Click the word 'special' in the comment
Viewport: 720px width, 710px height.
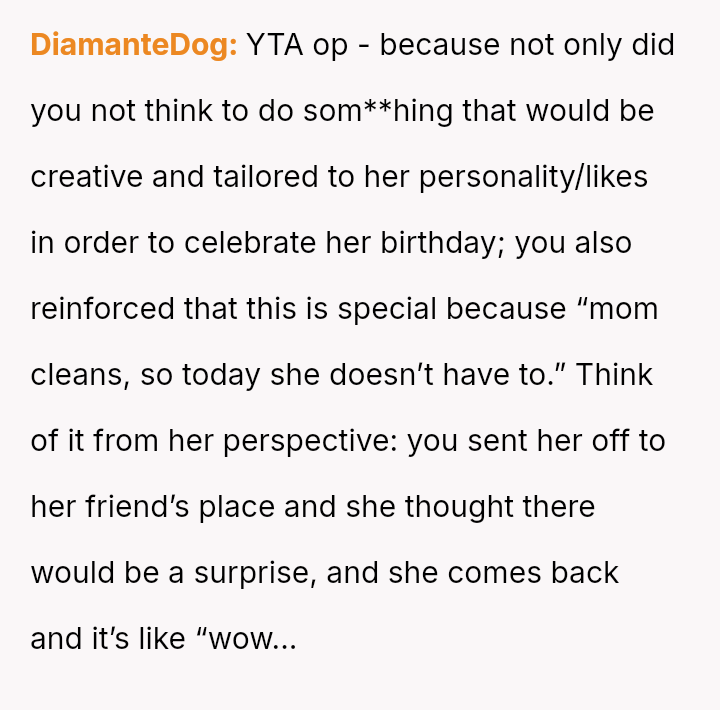(388, 309)
